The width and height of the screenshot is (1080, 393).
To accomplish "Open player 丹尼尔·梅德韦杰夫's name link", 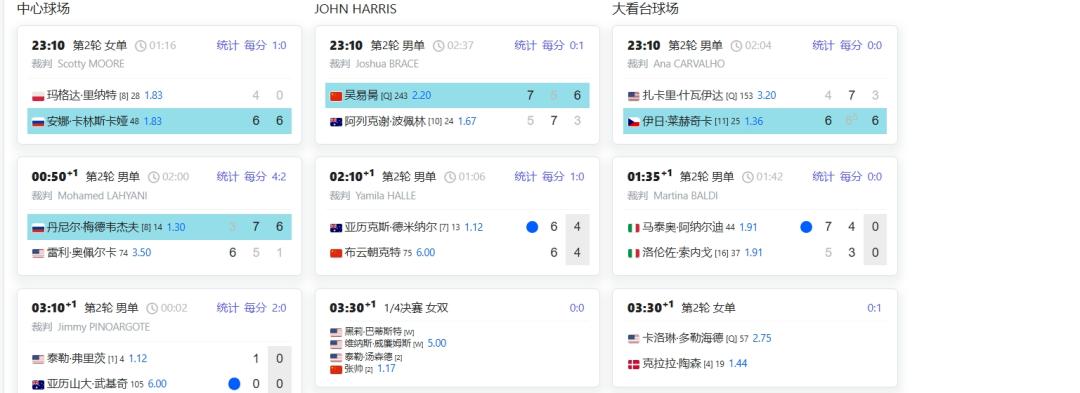I will 94,227.
